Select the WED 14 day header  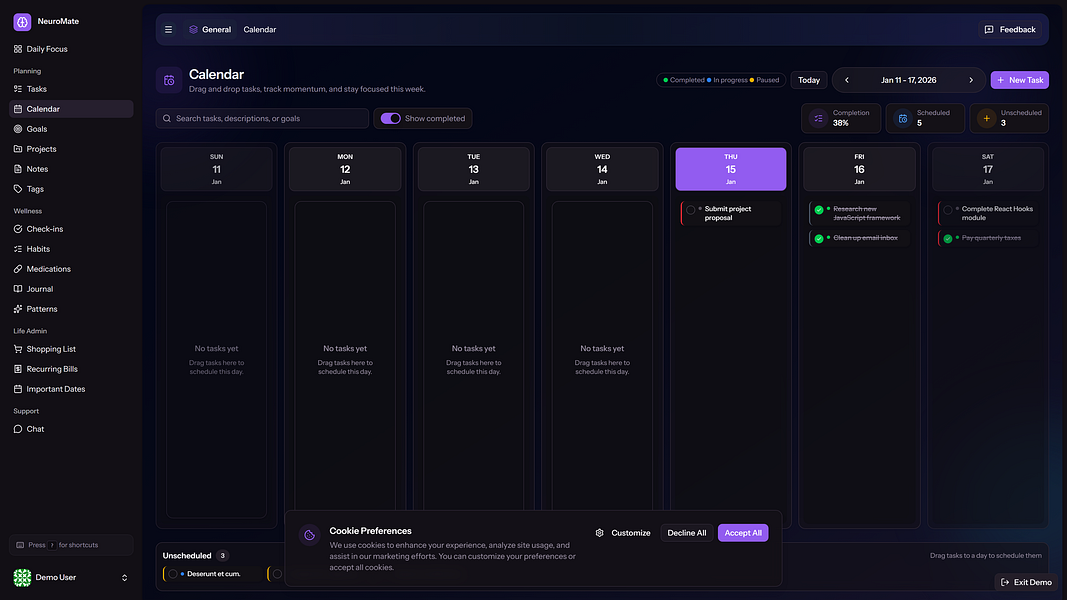[x=602, y=169]
